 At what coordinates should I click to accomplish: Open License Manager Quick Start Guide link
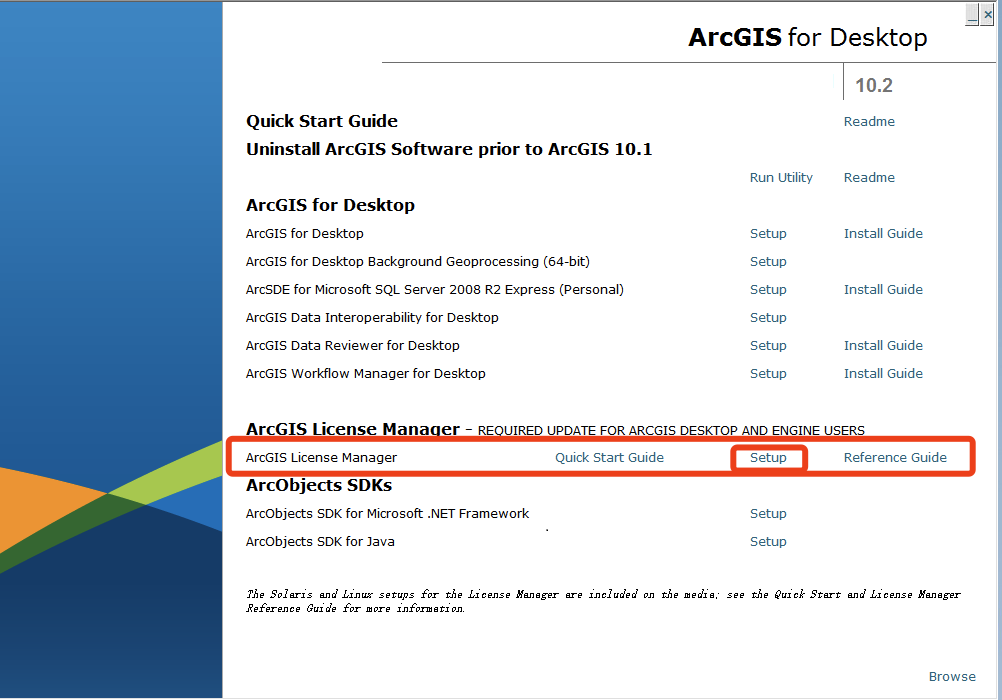point(609,458)
